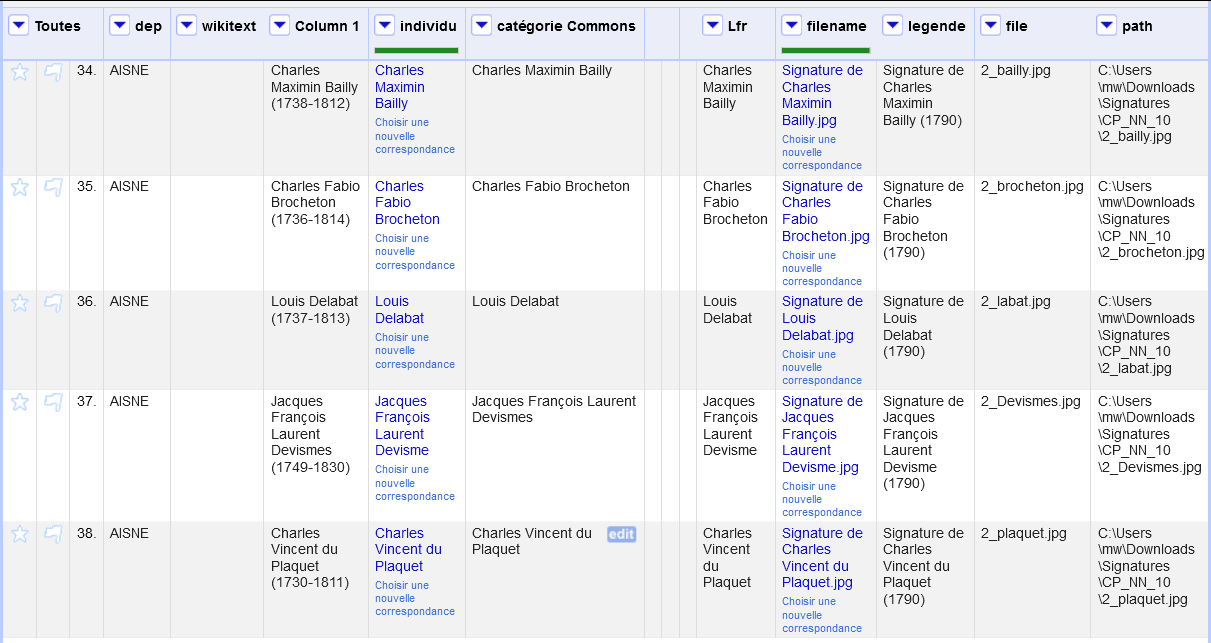Star row 36 Louis Delabat
Image resolution: width=1211 pixels, height=643 pixels.
19,302
